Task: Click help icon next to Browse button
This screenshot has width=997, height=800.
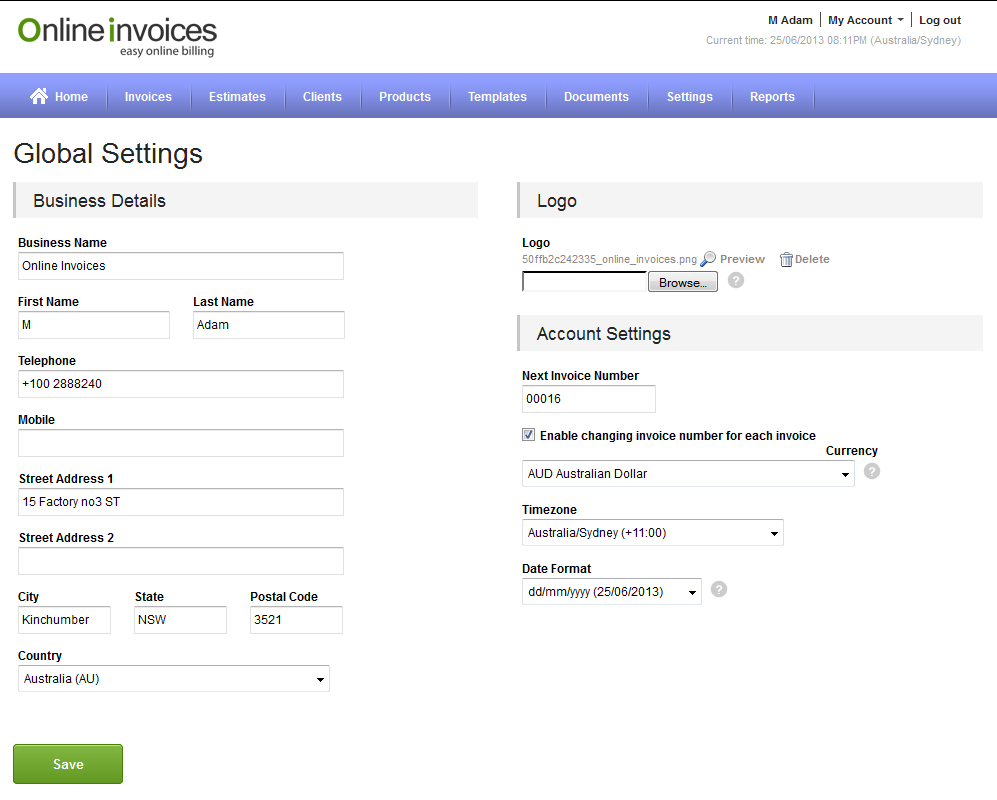Action: point(736,281)
